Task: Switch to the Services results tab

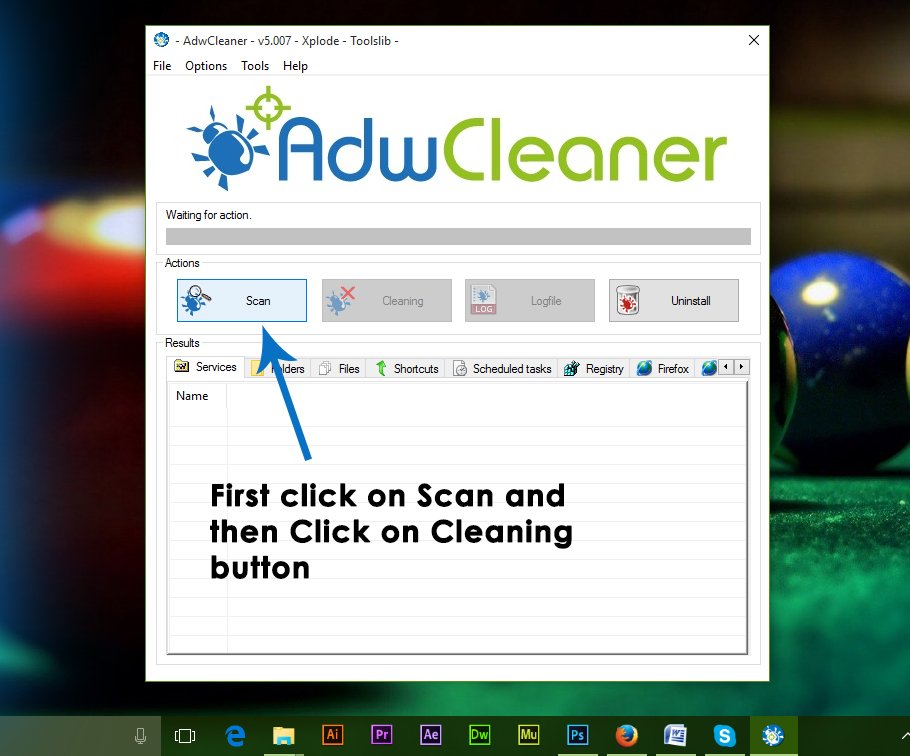Action: [x=205, y=367]
